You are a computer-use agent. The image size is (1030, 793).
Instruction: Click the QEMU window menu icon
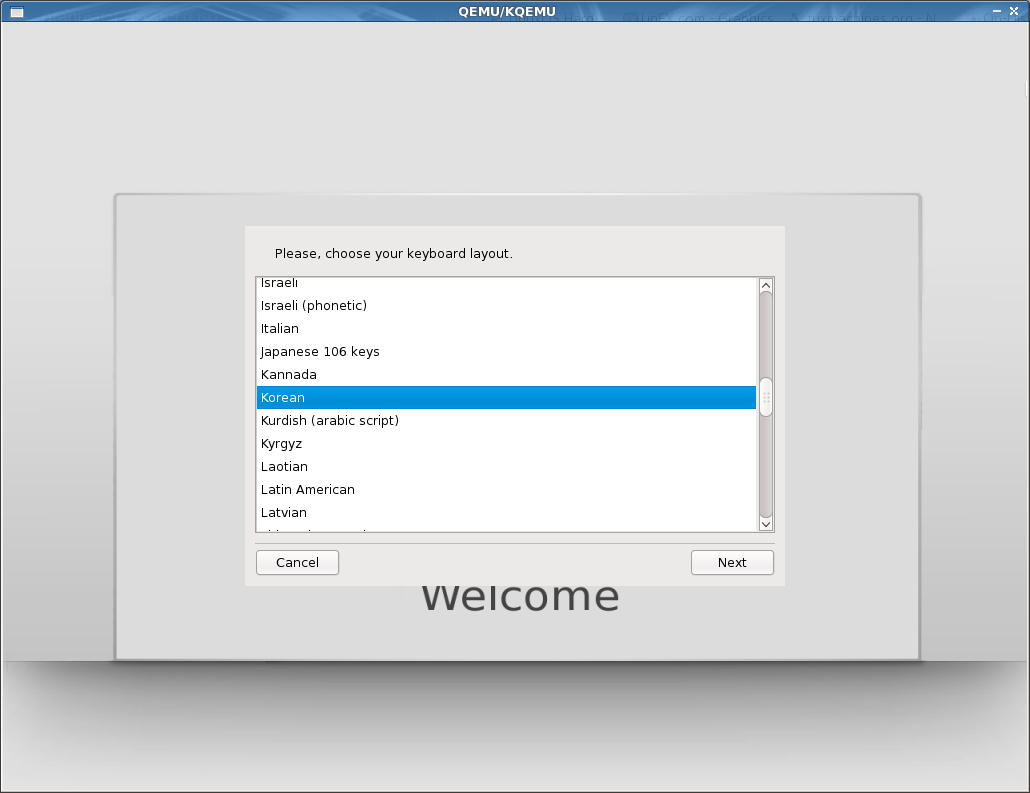tap(17, 12)
